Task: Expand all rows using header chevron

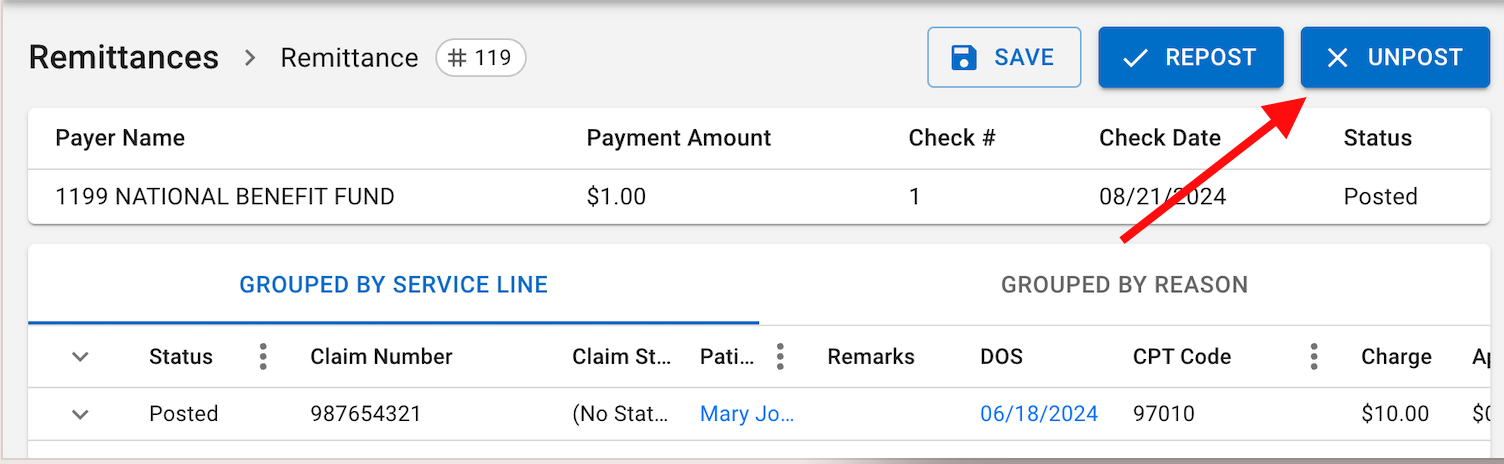Action: pyautogui.click(x=81, y=357)
